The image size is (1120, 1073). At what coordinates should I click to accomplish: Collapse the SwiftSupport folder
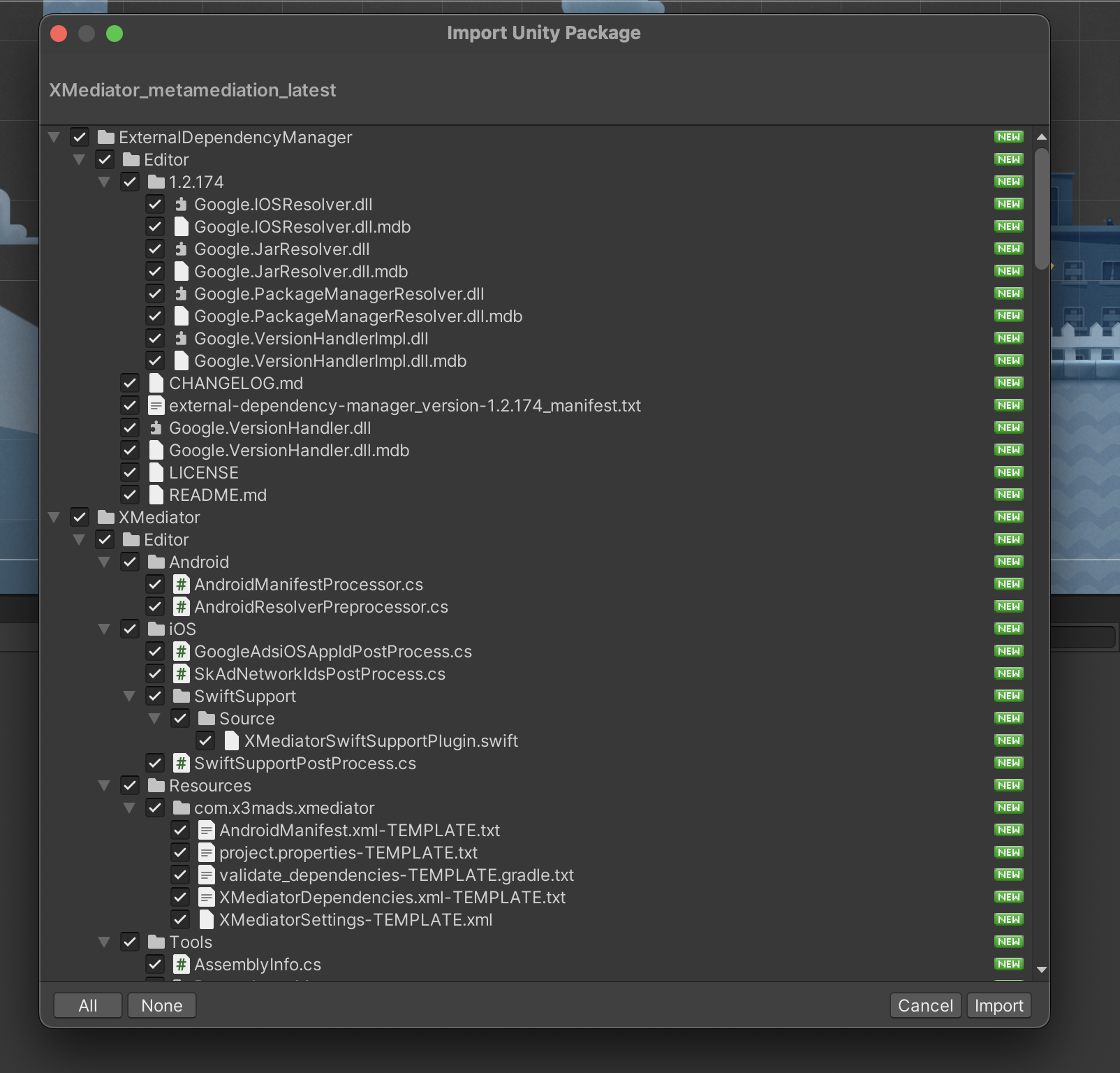click(129, 696)
